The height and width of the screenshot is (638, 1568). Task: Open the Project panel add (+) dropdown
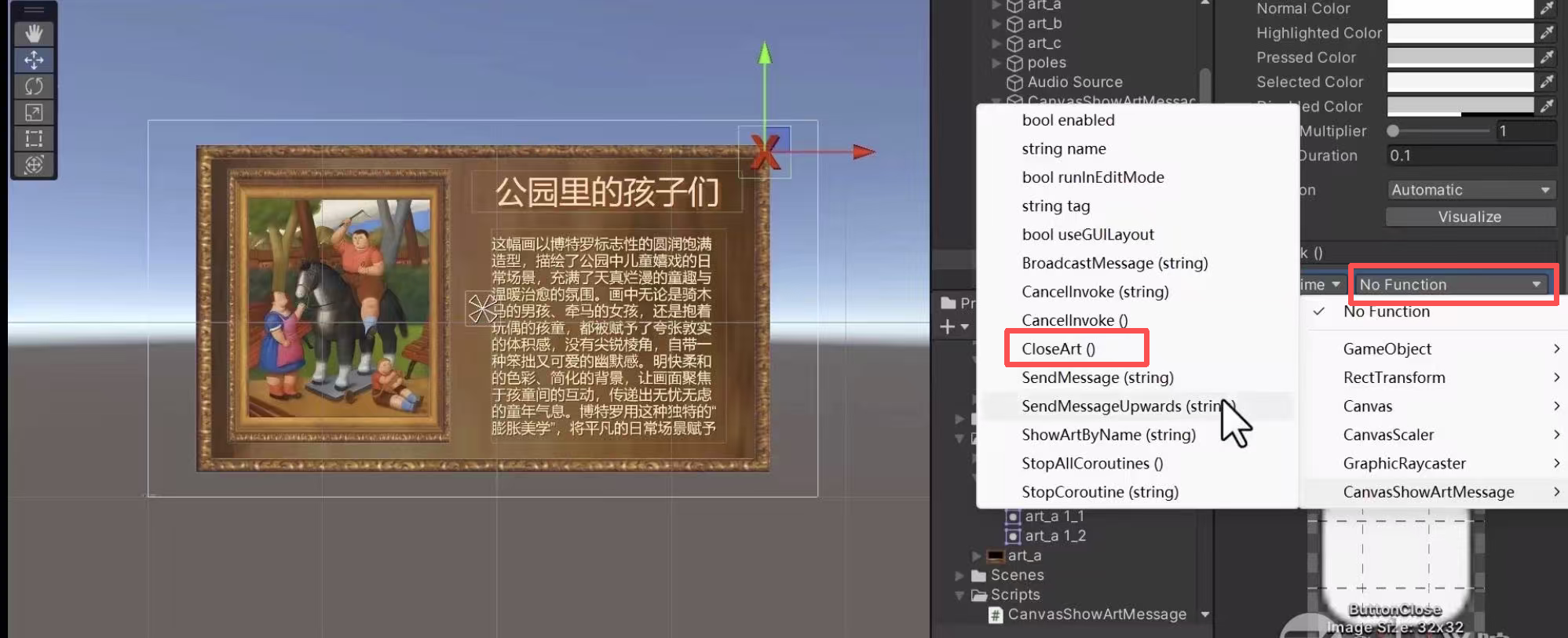point(954,326)
